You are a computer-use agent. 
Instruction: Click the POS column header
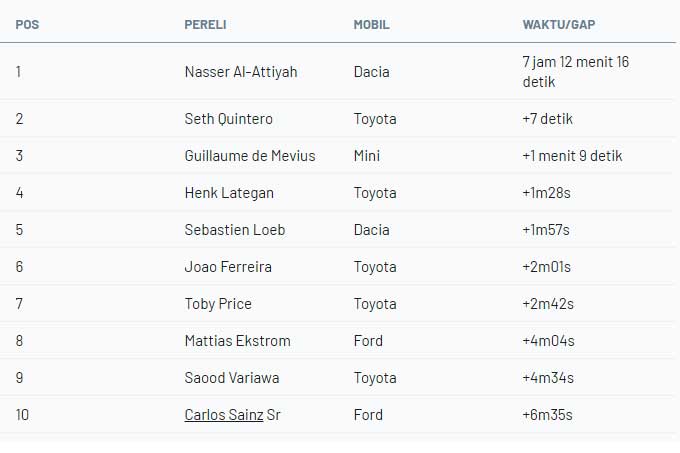[x=26, y=24]
